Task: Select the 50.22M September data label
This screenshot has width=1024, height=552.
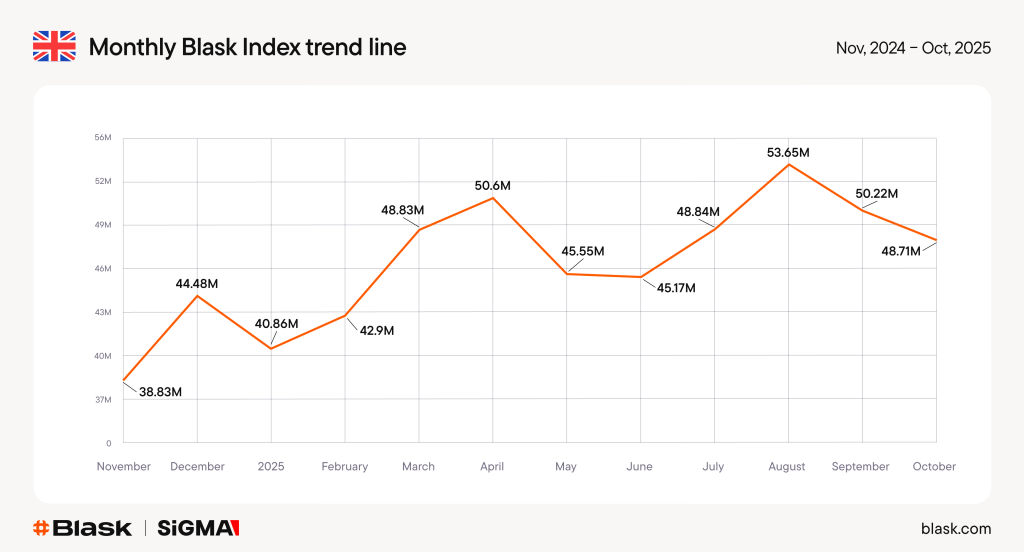Action: tap(876, 193)
